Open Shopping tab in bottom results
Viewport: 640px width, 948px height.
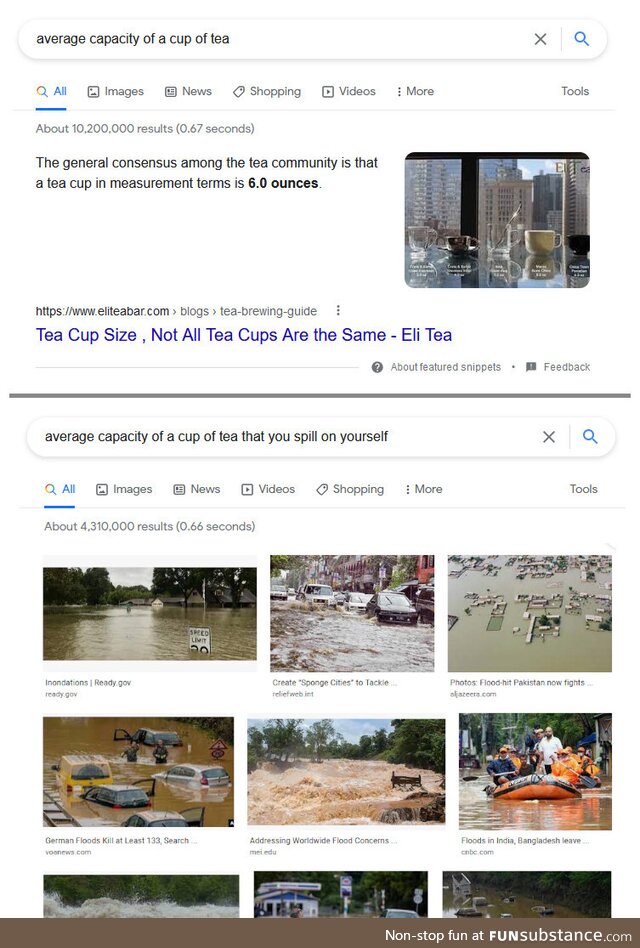[x=350, y=489]
